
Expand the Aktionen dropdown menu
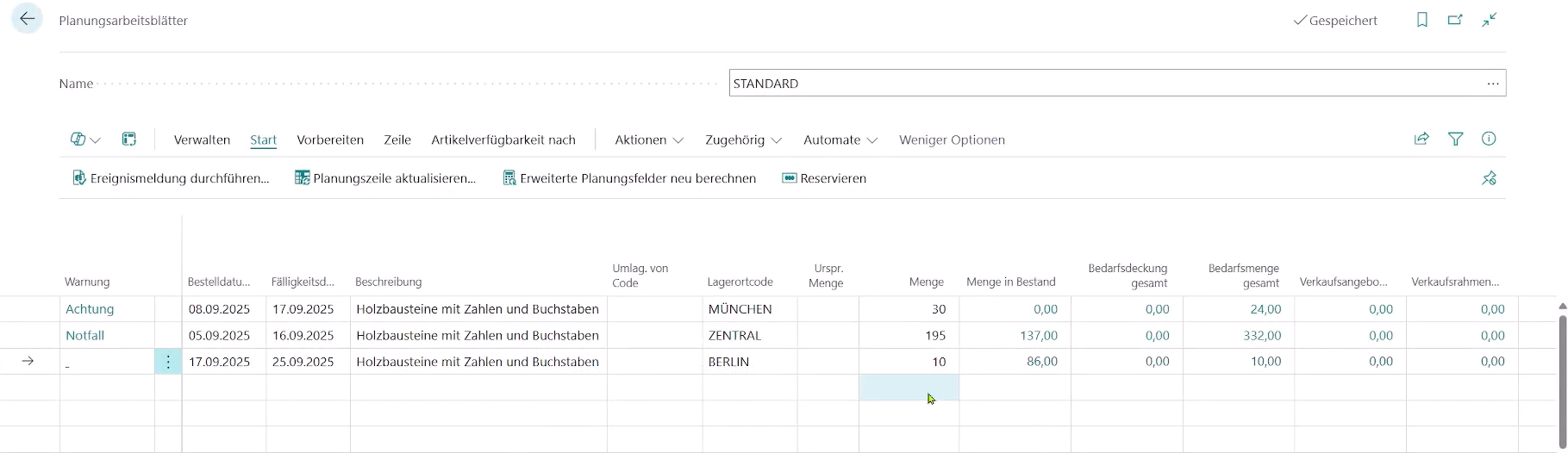[x=649, y=140]
